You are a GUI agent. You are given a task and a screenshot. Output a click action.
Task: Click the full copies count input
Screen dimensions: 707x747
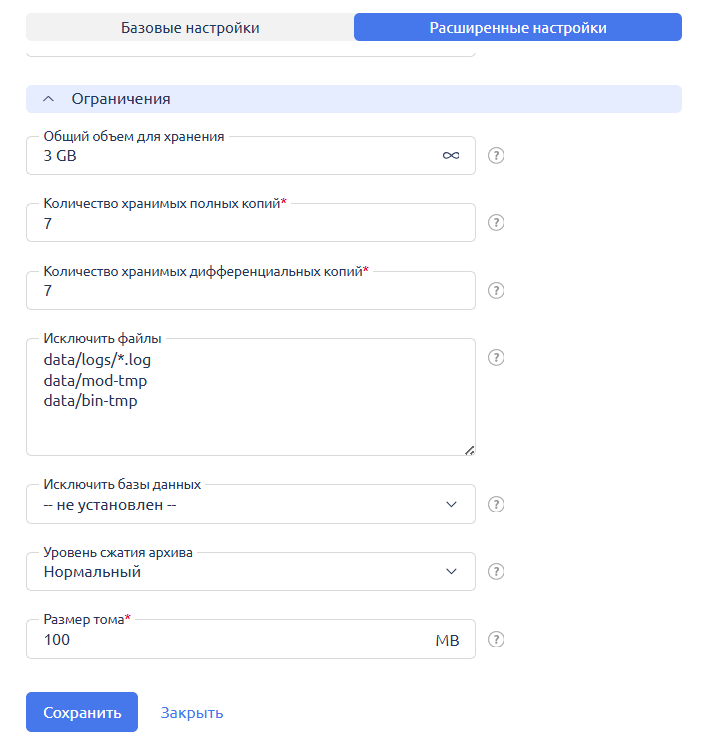point(250,224)
